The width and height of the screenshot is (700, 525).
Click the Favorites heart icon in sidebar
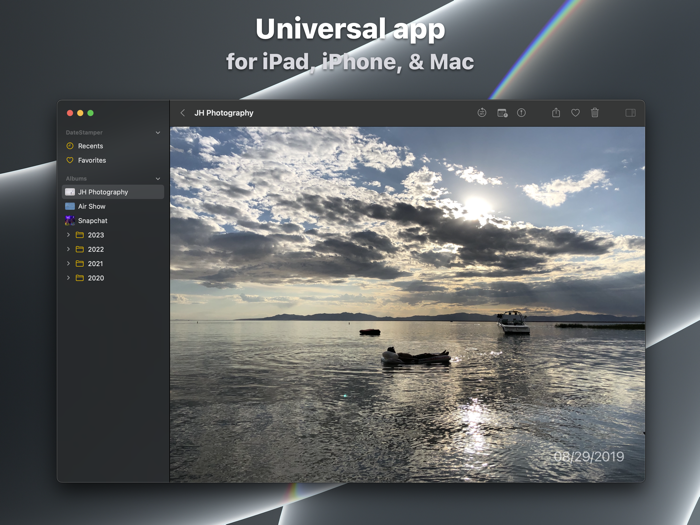coord(70,160)
